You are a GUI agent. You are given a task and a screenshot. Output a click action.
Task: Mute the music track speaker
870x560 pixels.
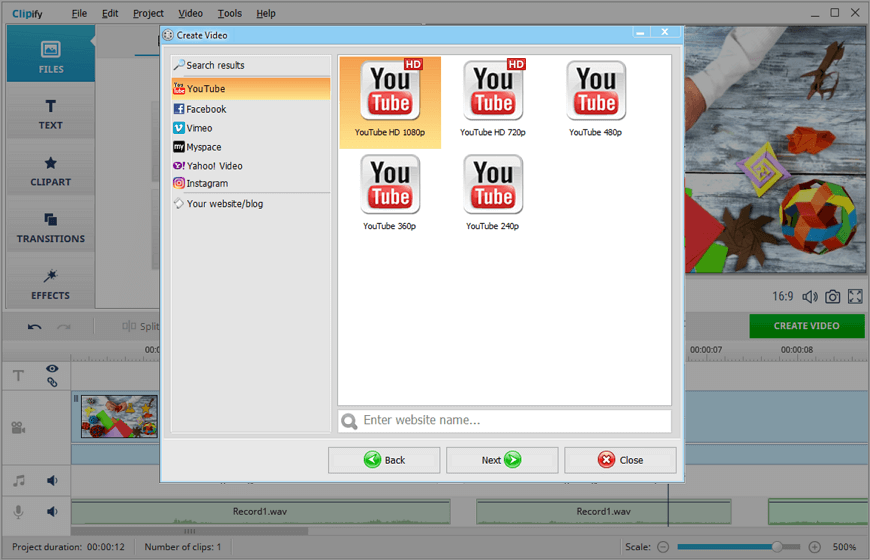tap(52, 481)
